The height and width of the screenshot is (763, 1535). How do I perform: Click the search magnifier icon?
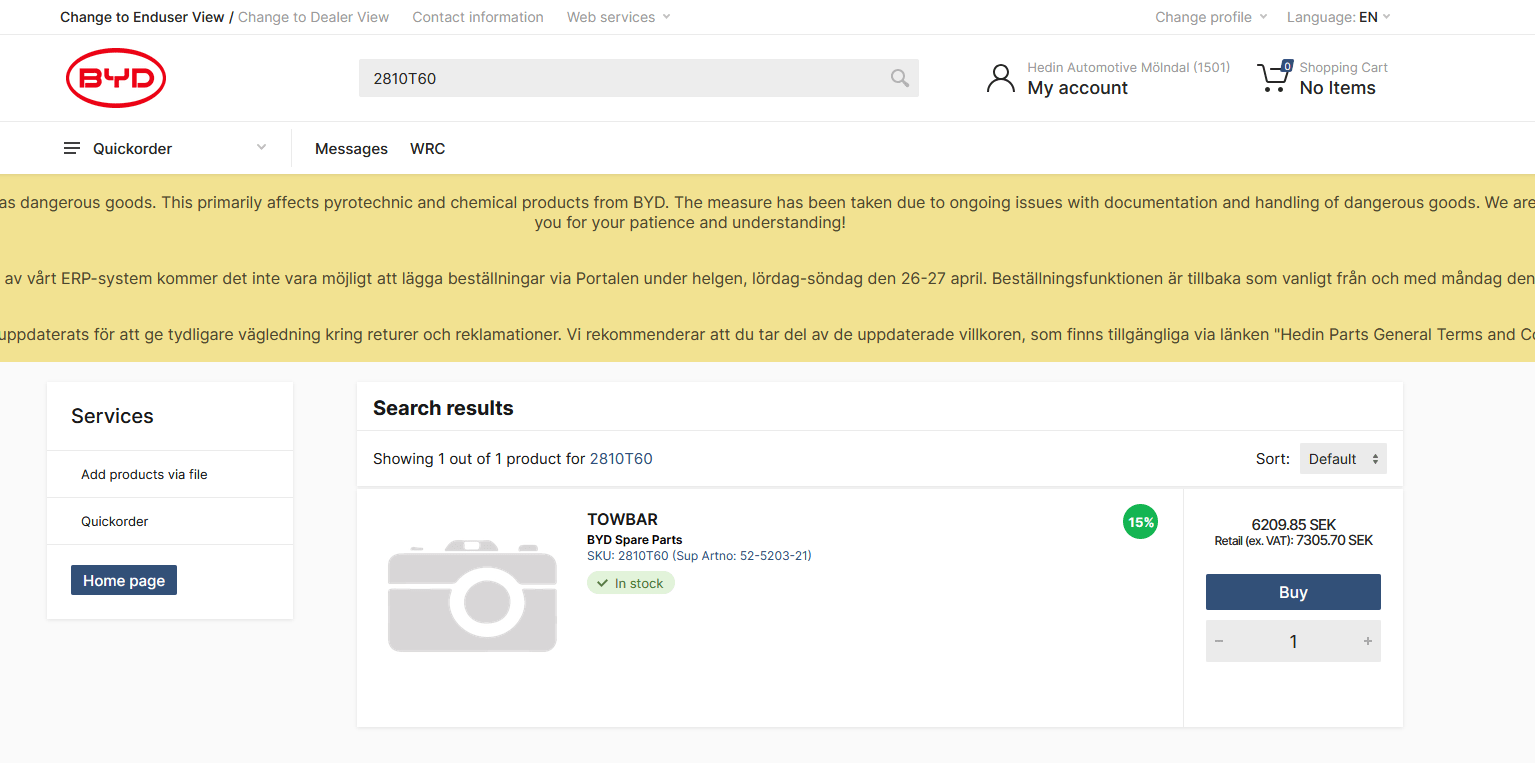[900, 78]
